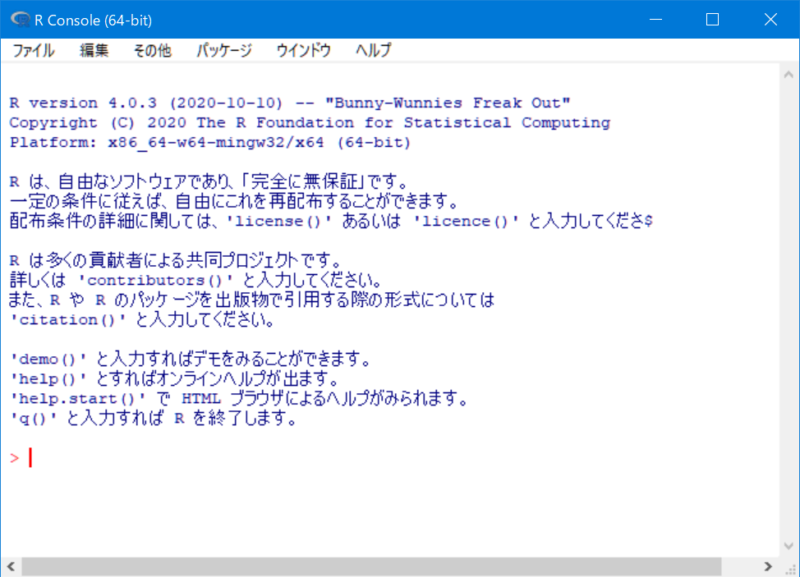The width and height of the screenshot is (800, 577).
Task: Click the 'contributors()' text
Action: tap(155, 280)
